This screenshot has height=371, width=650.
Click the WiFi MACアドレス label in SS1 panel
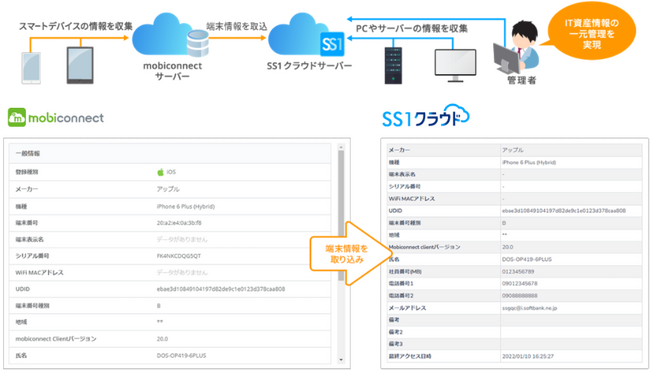pos(412,199)
